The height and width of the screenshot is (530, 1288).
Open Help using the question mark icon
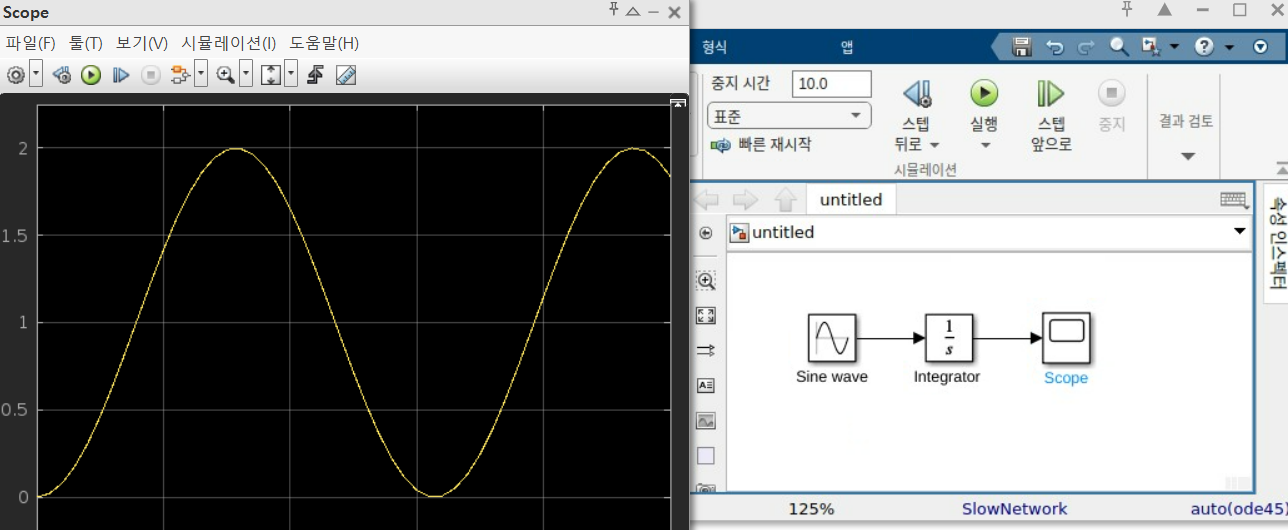click(x=1205, y=47)
